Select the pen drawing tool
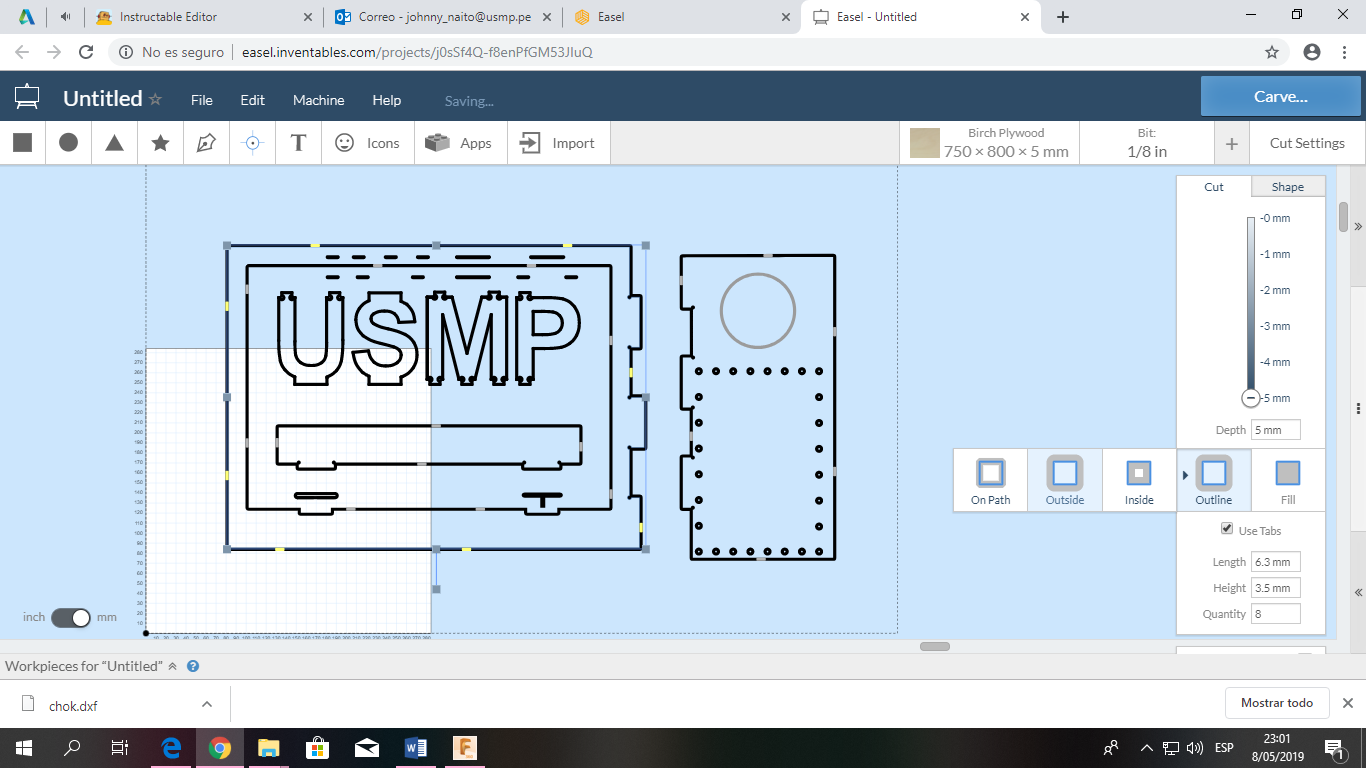Image resolution: width=1366 pixels, height=768 pixels. coord(206,143)
